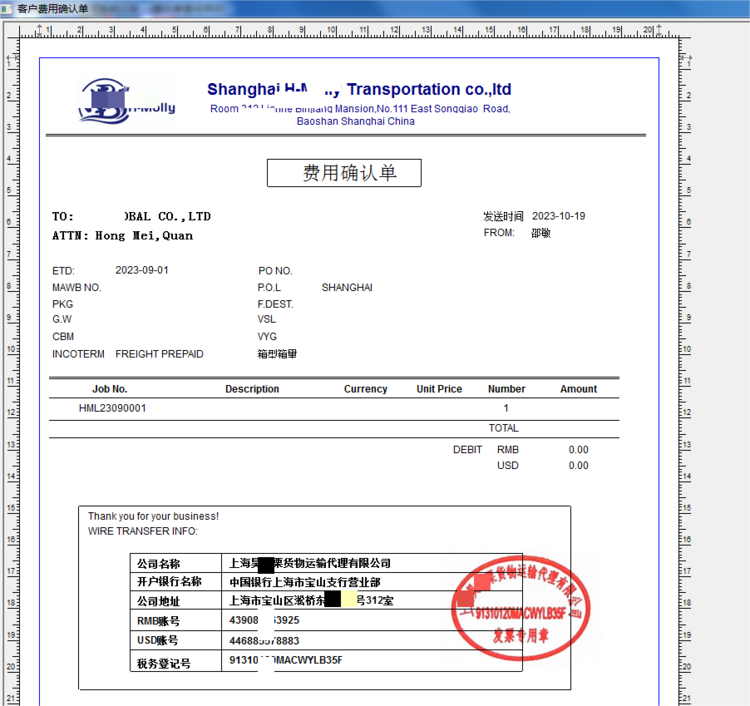The height and width of the screenshot is (706, 750).
Task: Click the 费用确认单 title box
Action: [344, 173]
